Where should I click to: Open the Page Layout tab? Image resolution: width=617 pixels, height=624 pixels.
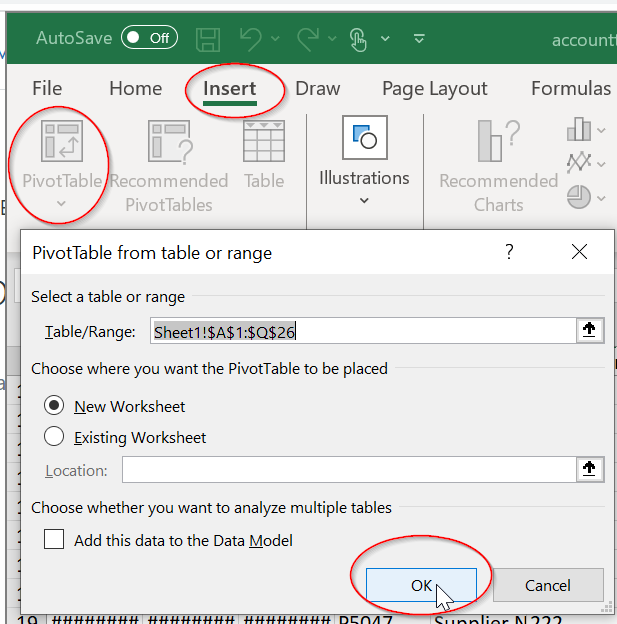click(x=435, y=89)
